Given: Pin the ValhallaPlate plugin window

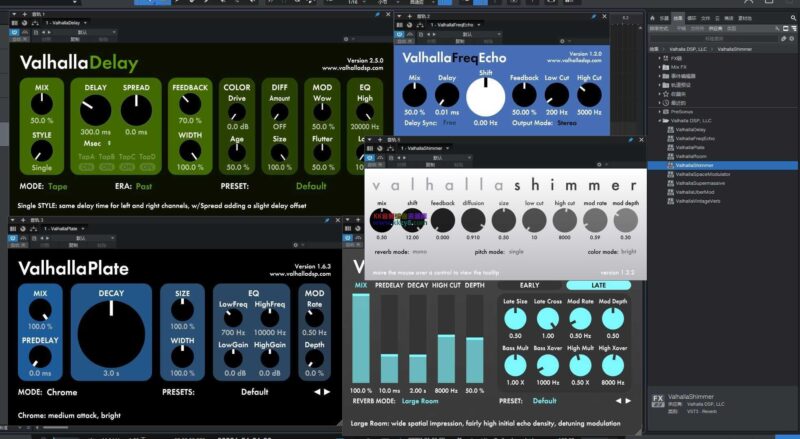Looking at the screenshot, I should pos(327,220).
